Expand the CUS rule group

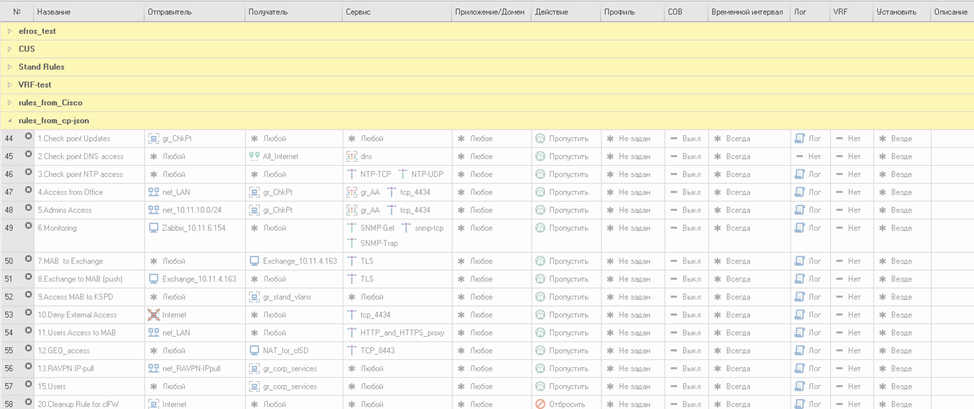click(10, 49)
